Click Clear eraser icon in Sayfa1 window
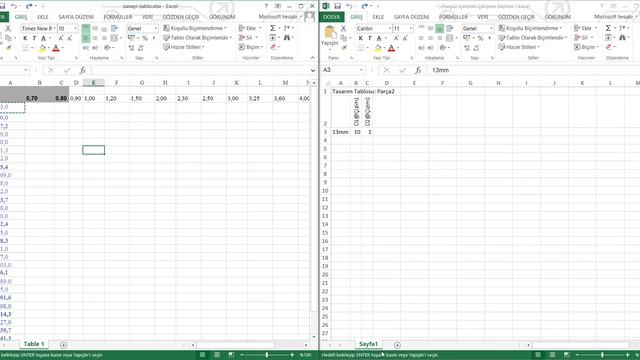 609,47
